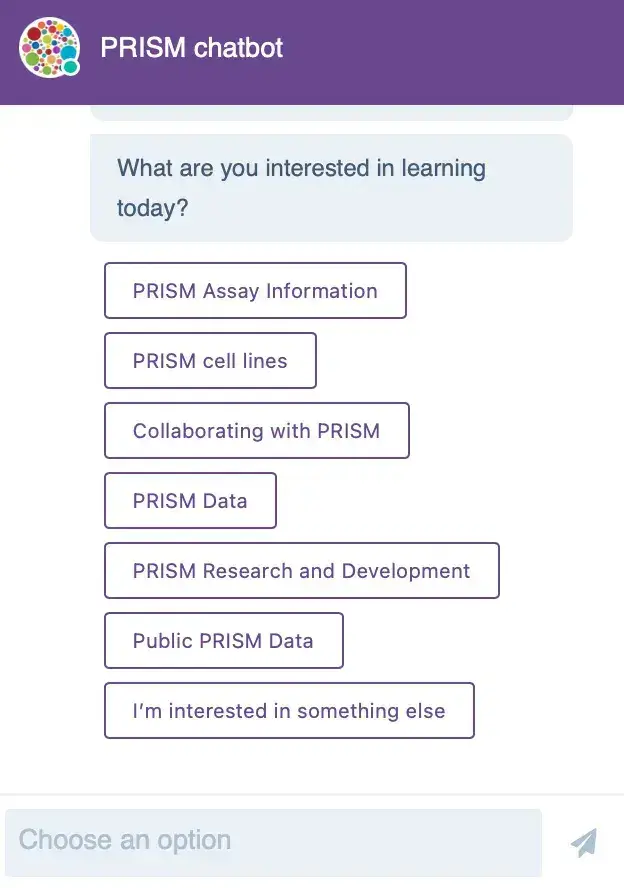Focus the Choose an option input field
Viewport: 624px width, 888px height.
click(273, 842)
